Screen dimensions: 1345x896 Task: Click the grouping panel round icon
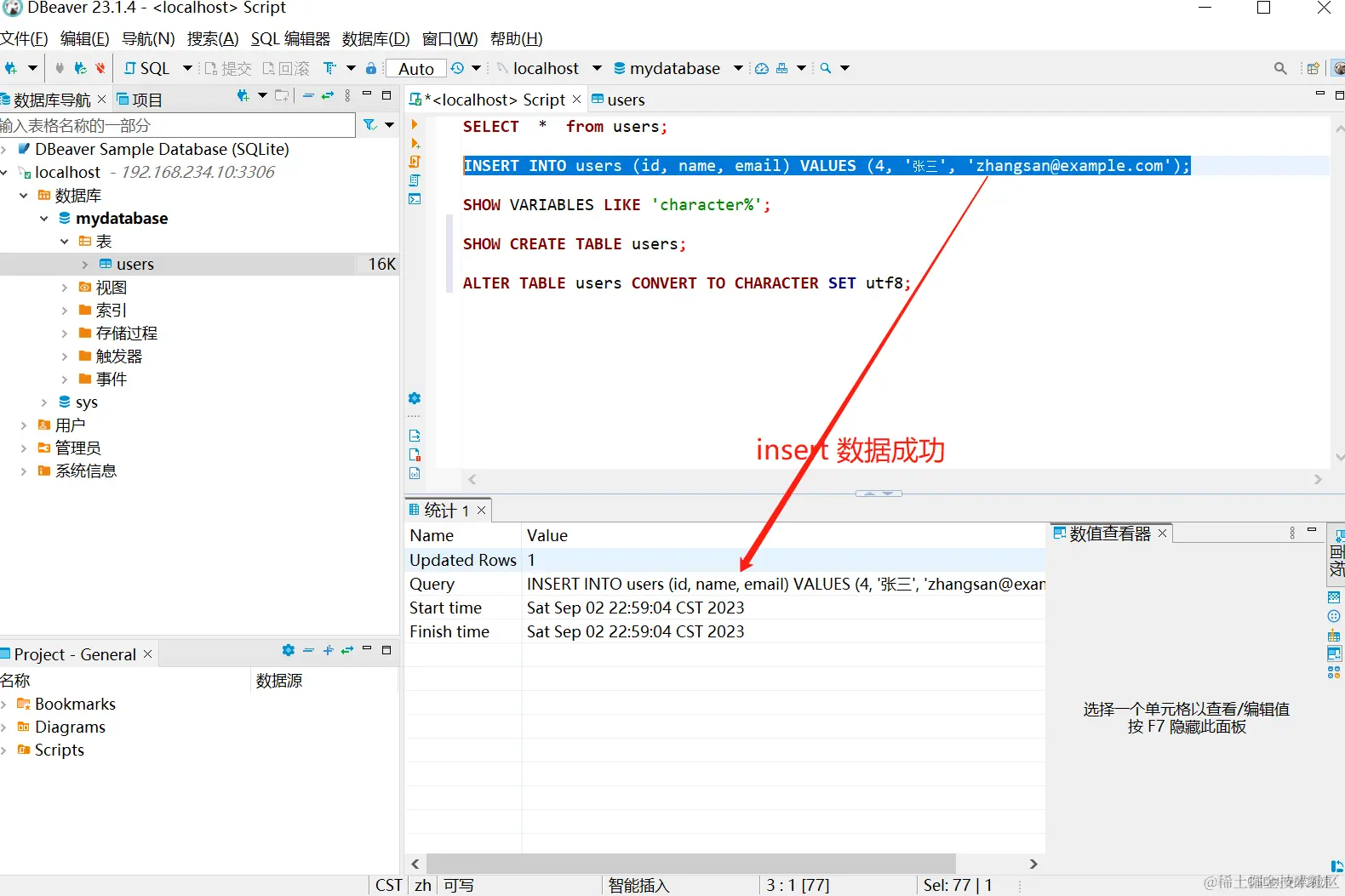(x=1334, y=616)
